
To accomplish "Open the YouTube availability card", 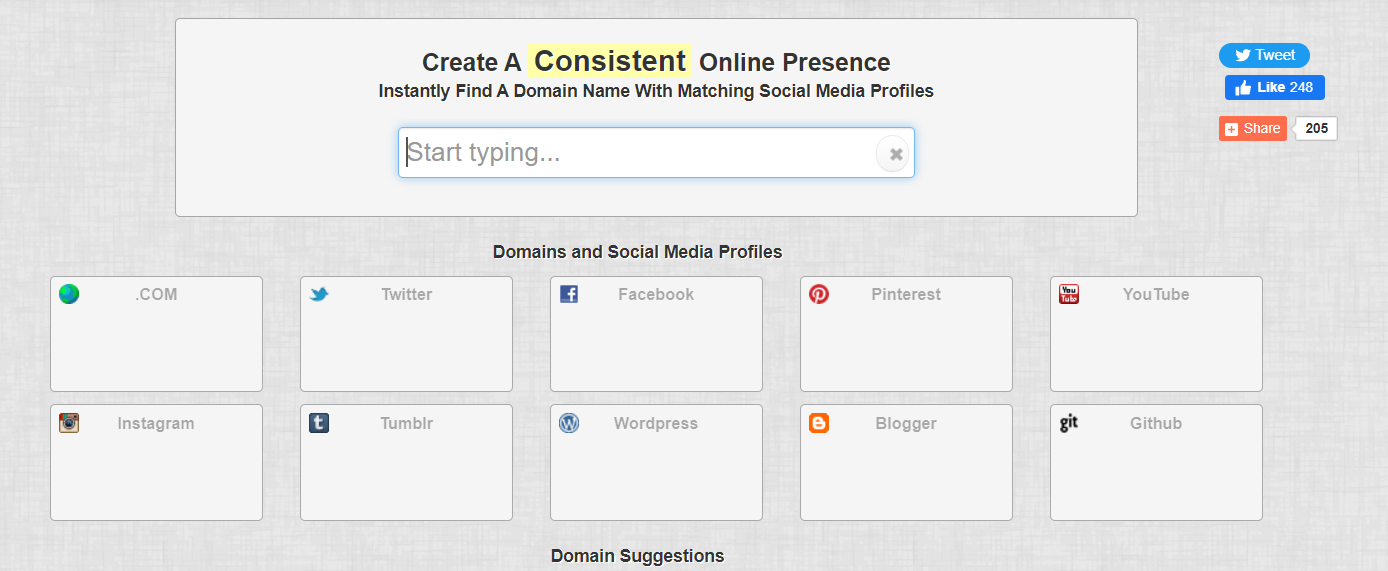I will pos(1156,334).
